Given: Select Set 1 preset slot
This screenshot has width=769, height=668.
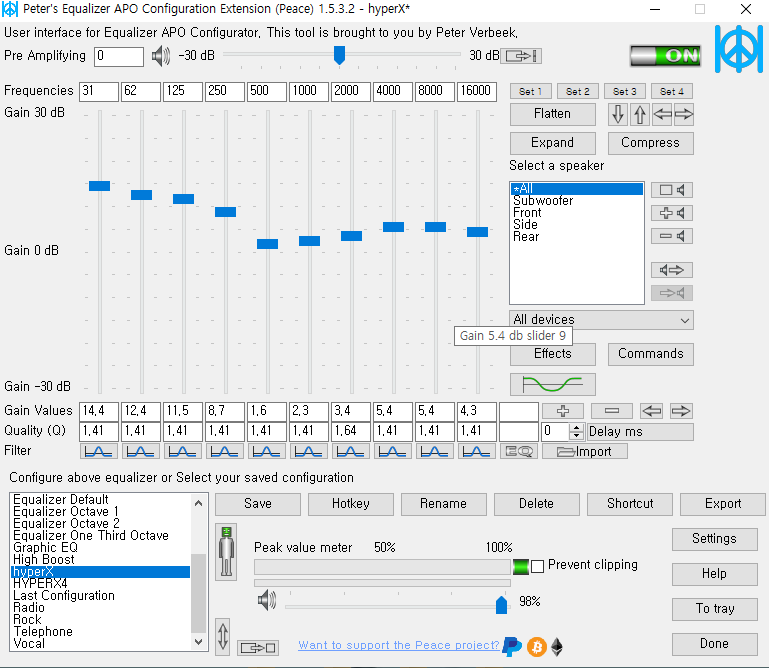Looking at the screenshot, I should (x=530, y=91).
